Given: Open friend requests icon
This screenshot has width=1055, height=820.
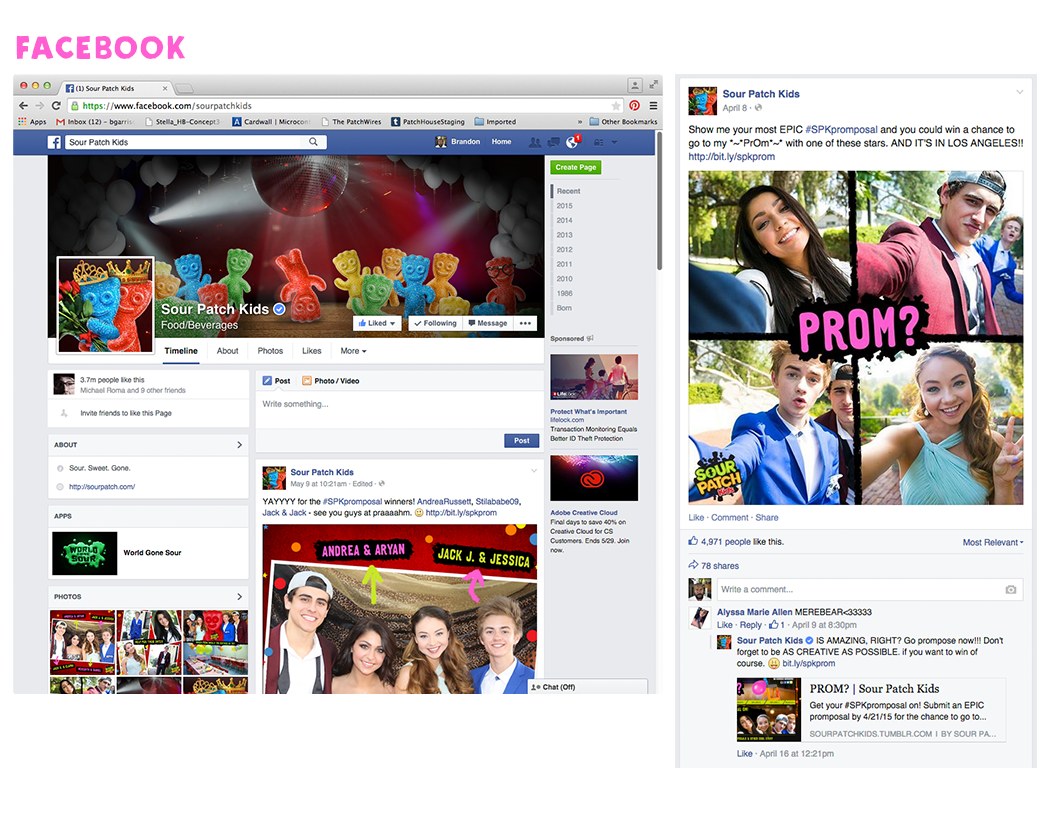Looking at the screenshot, I should [x=535, y=142].
